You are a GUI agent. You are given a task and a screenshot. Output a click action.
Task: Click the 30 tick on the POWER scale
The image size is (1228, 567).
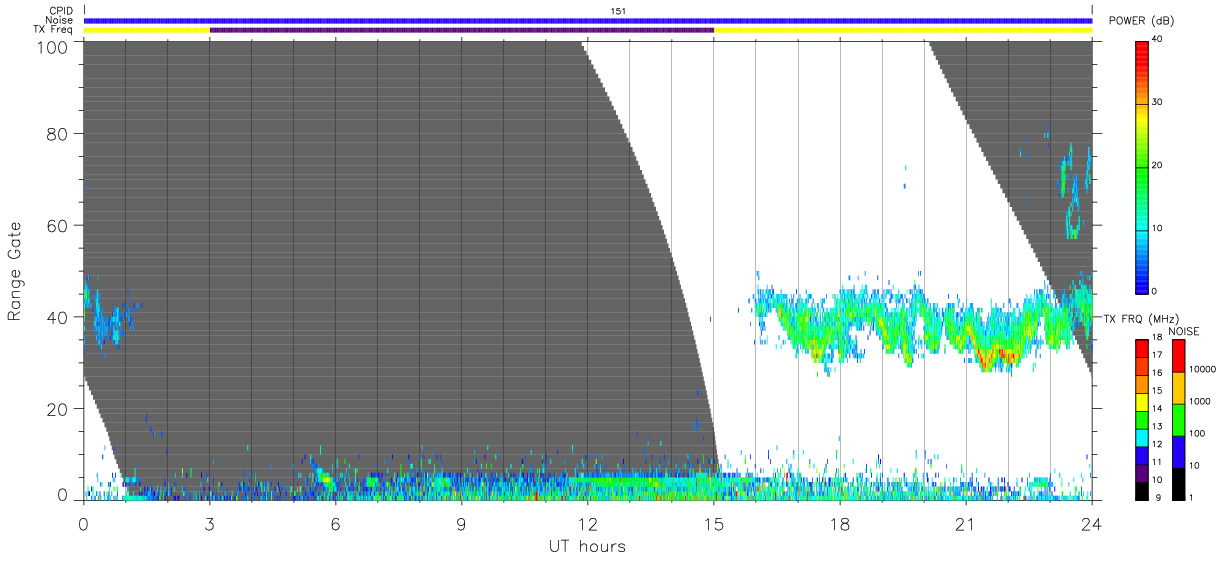1158,102
